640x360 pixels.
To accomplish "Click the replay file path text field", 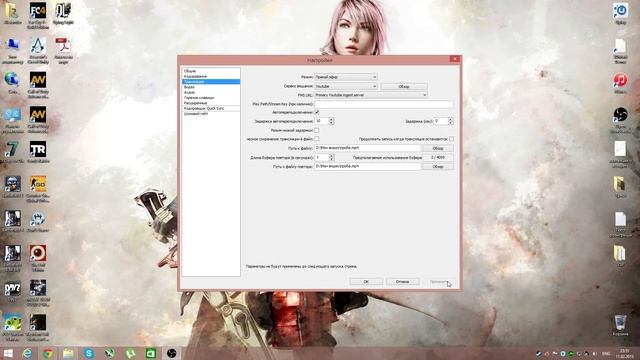I will click(x=367, y=166).
